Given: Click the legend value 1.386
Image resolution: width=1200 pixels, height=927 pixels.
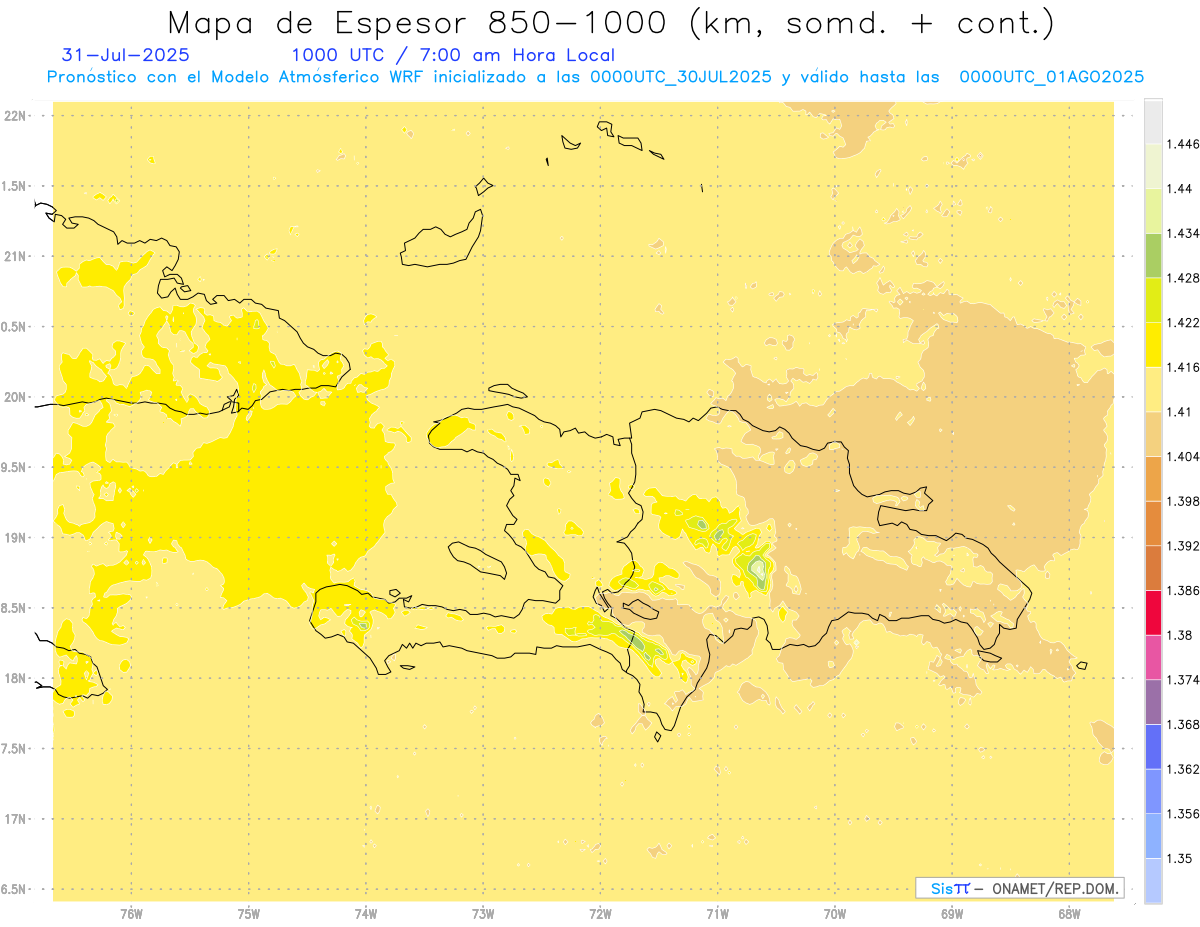Looking at the screenshot, I should point(1183,591).
